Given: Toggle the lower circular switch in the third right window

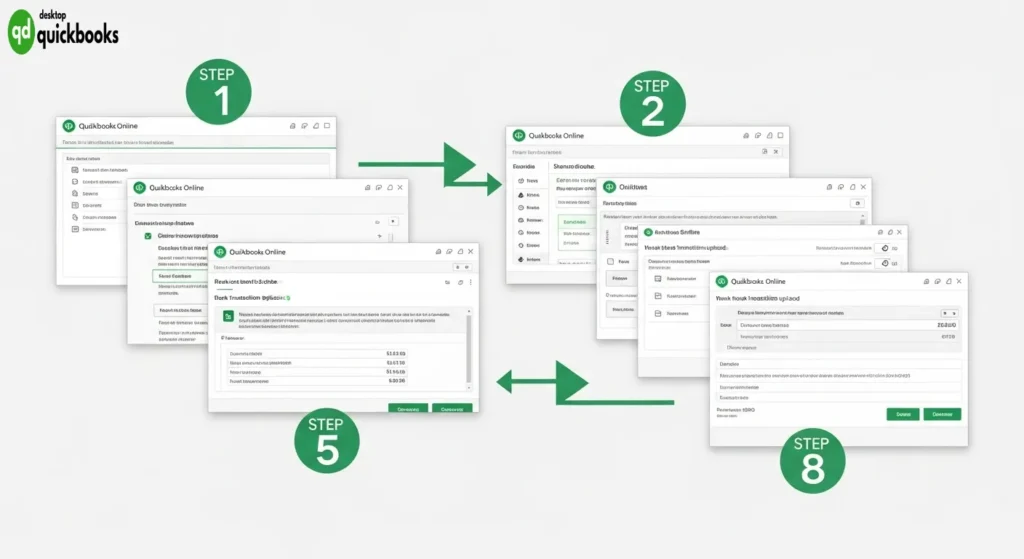Looking at the screenshot, I should click(885, 263).
